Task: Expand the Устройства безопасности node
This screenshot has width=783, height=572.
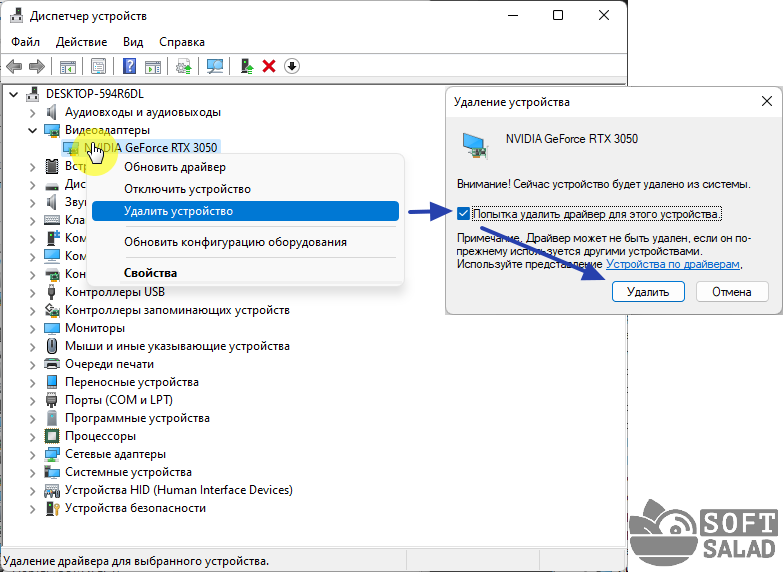Action: (x=32, y=509)
